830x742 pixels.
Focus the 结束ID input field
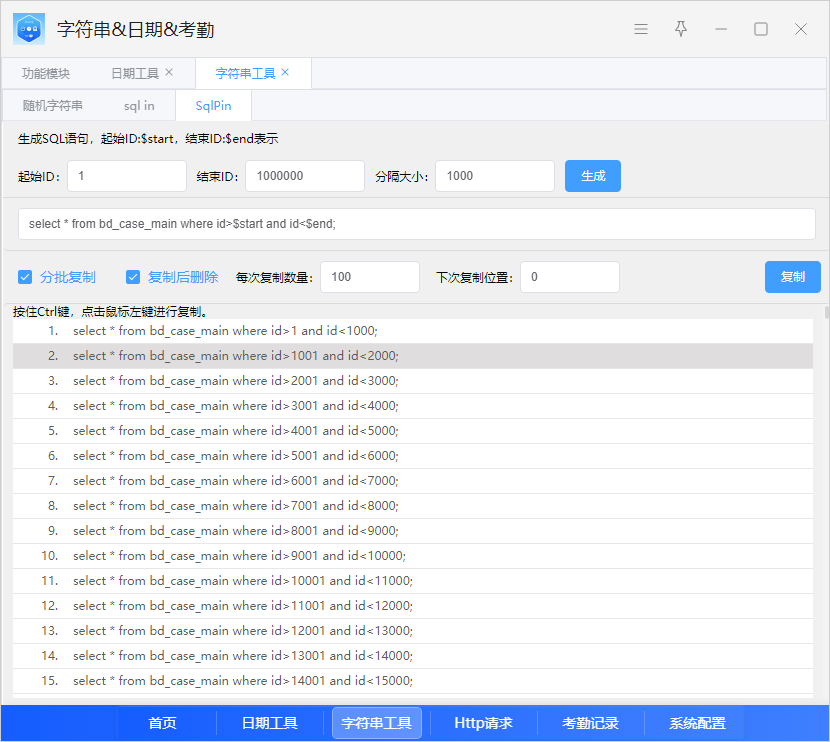[305, 176]
